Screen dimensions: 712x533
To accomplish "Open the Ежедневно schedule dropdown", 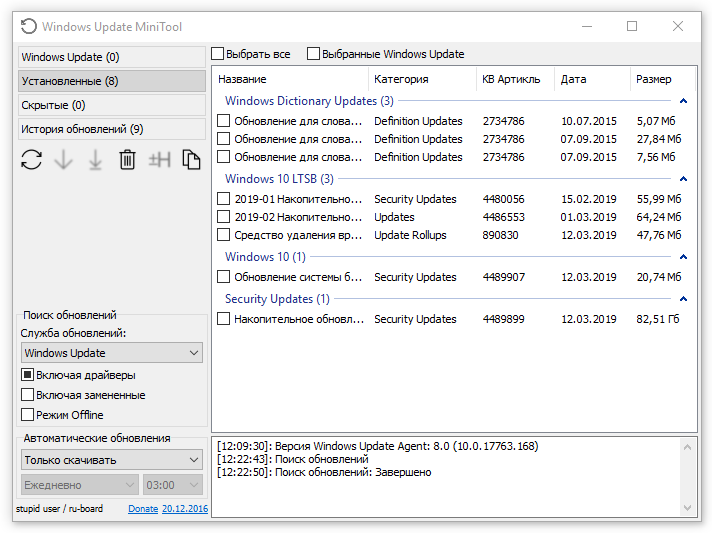I will pyautogui.click(x=79, y=485).
